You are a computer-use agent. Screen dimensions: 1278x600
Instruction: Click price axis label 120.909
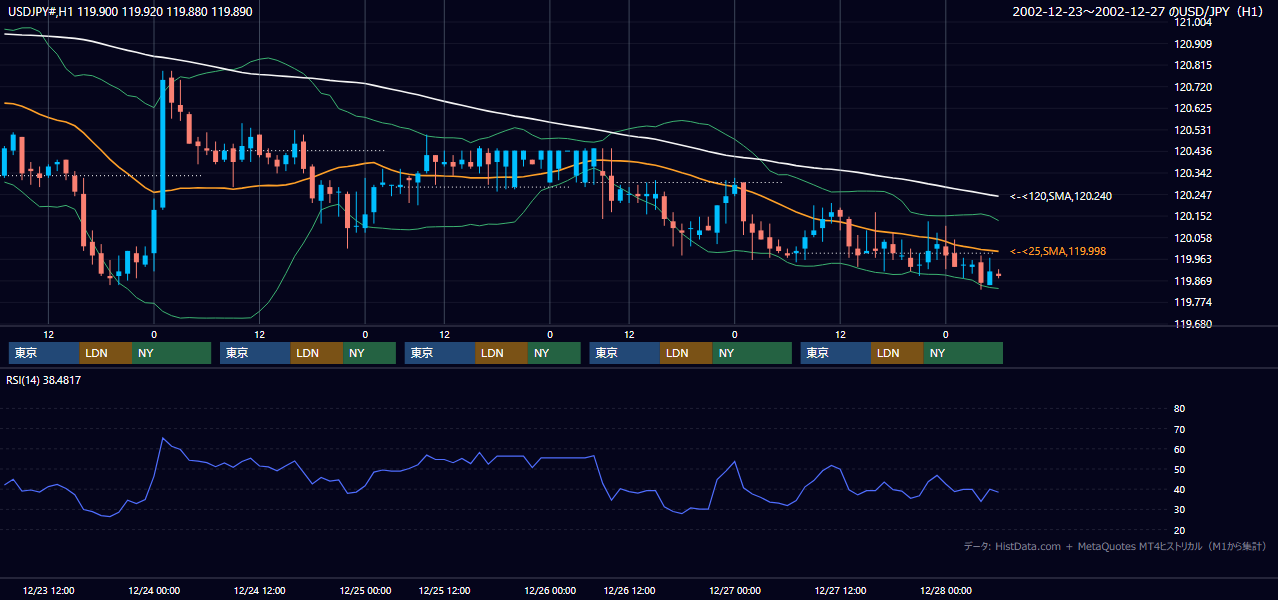1192,44
